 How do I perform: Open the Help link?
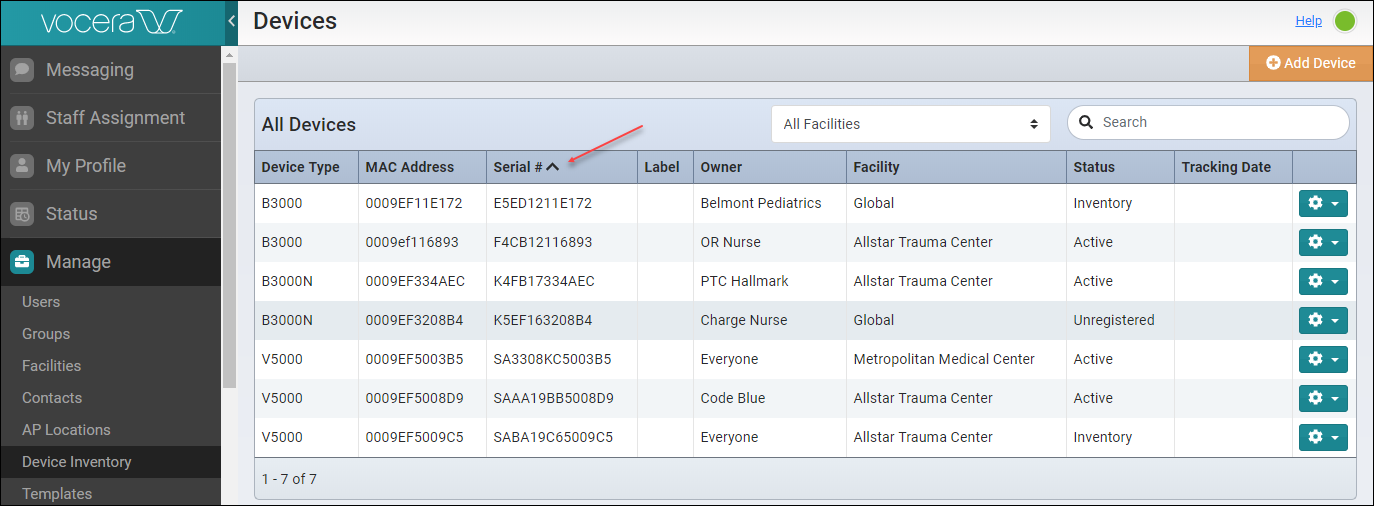tap(1309, 21)
